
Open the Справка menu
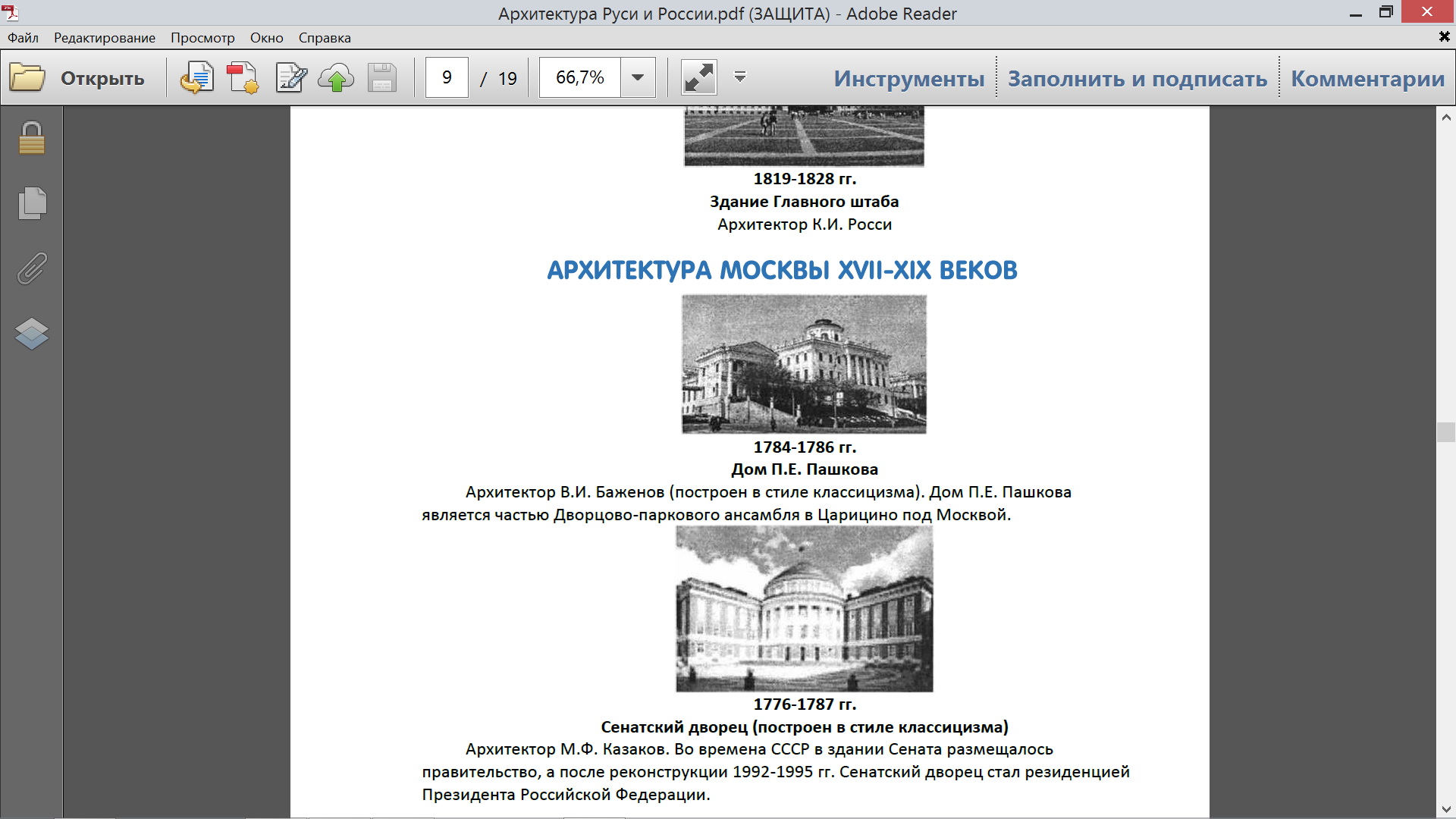tap(325, 38)
